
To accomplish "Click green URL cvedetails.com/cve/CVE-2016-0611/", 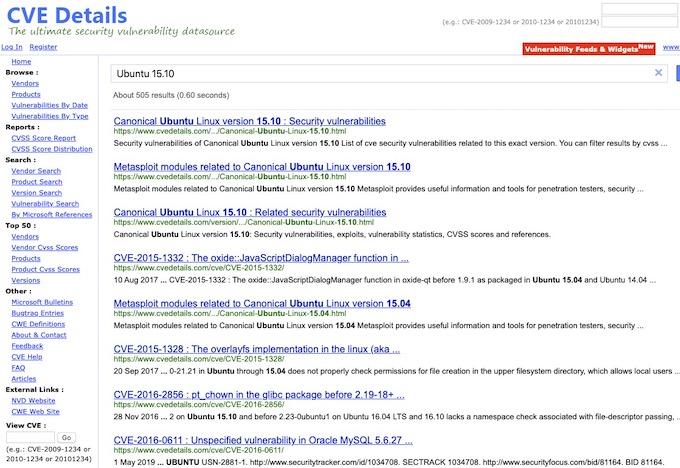I will 199,450.
